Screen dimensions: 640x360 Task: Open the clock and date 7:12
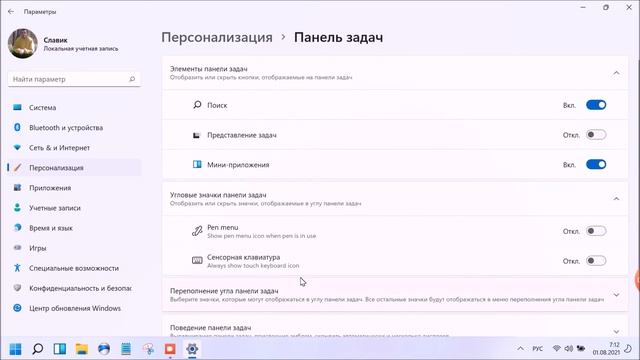607,349
